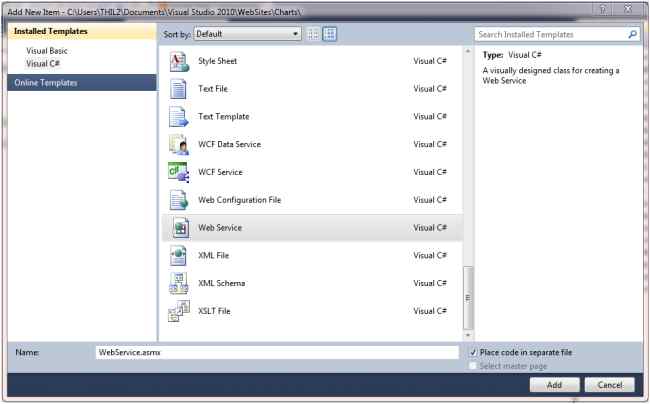Click Visual C# beside XML Schema
Screen dimensions: 650x404
[x=430, y=283]
